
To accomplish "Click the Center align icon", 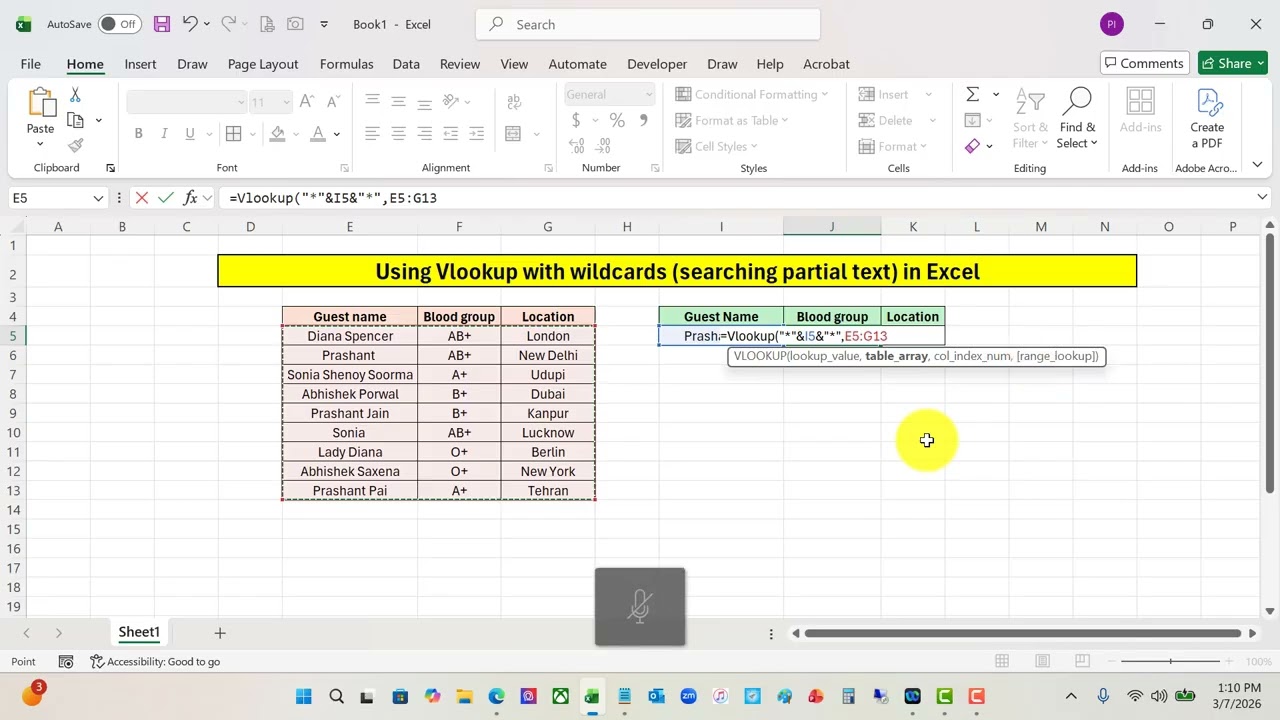I will pyautogui.click(x=398, y=134).
